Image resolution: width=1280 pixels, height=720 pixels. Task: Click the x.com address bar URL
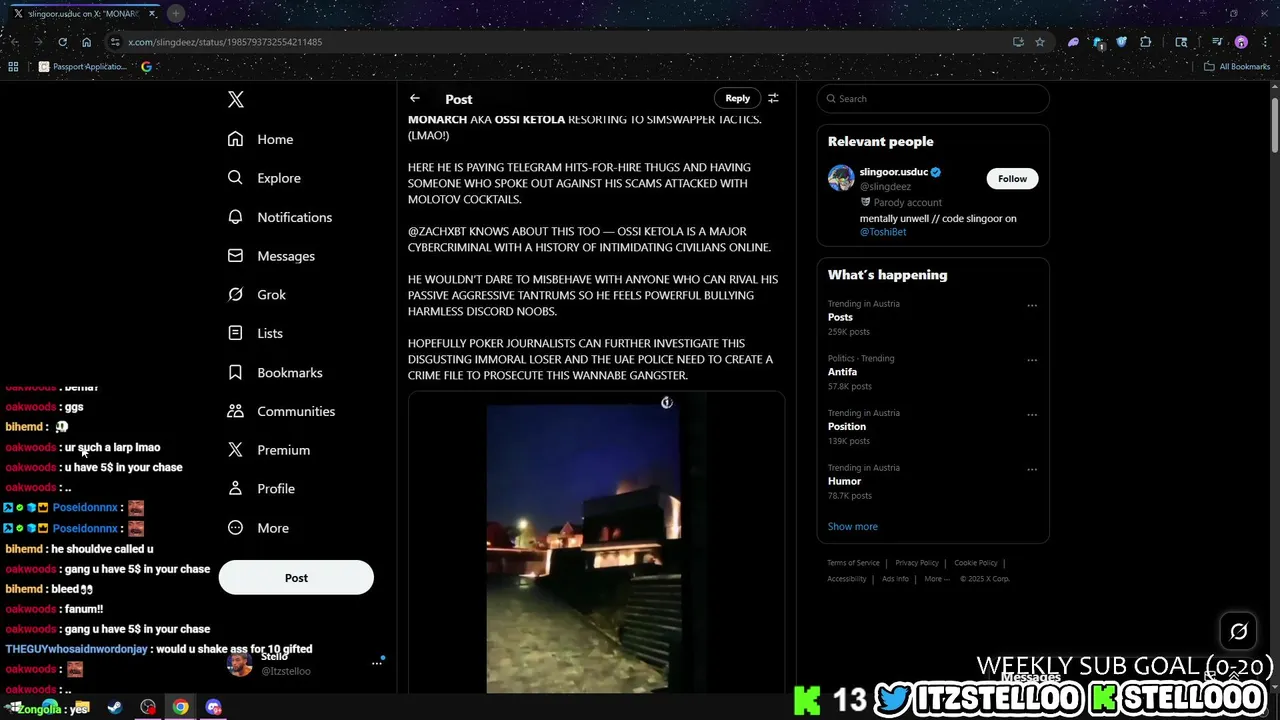coord(225,42)
